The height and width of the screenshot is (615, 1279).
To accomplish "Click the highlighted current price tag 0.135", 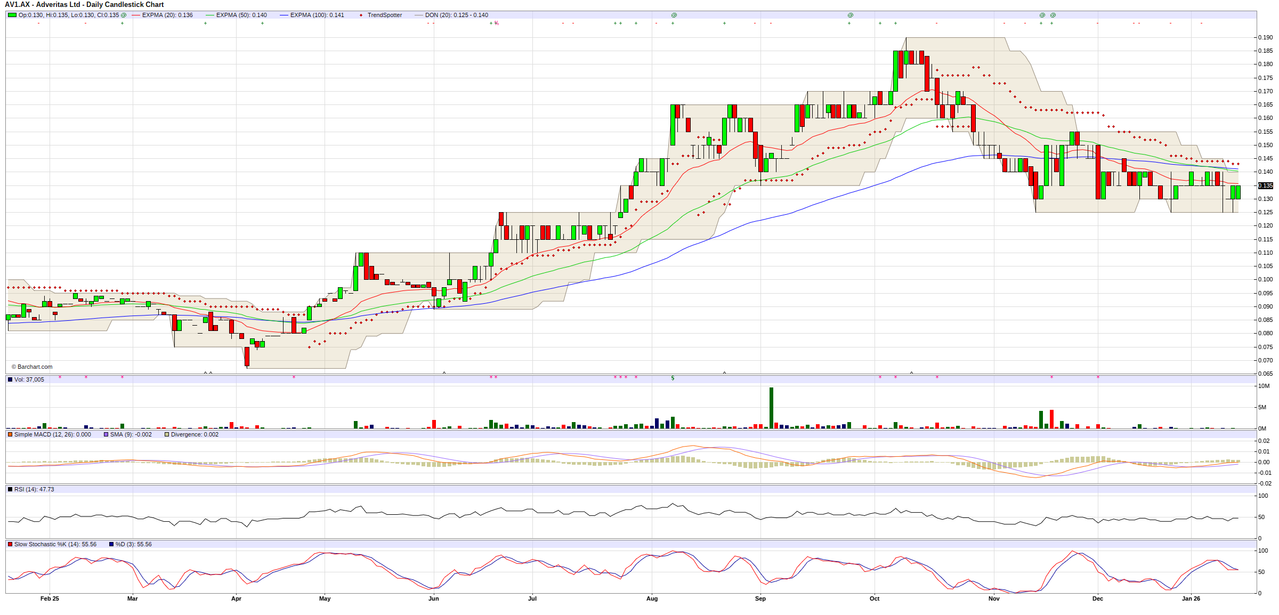I will pos(1264,185).
